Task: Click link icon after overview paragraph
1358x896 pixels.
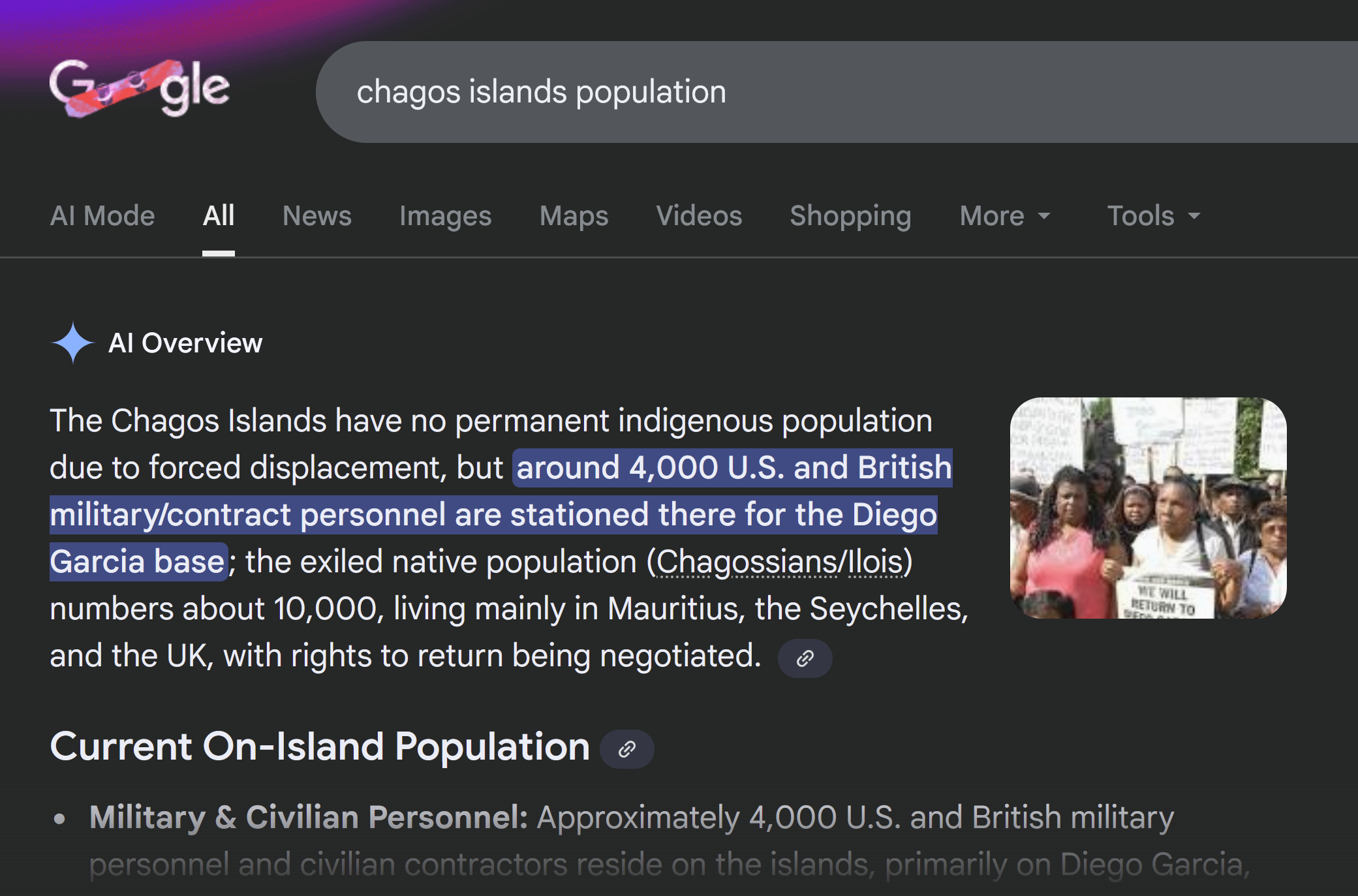Action: 805,658
